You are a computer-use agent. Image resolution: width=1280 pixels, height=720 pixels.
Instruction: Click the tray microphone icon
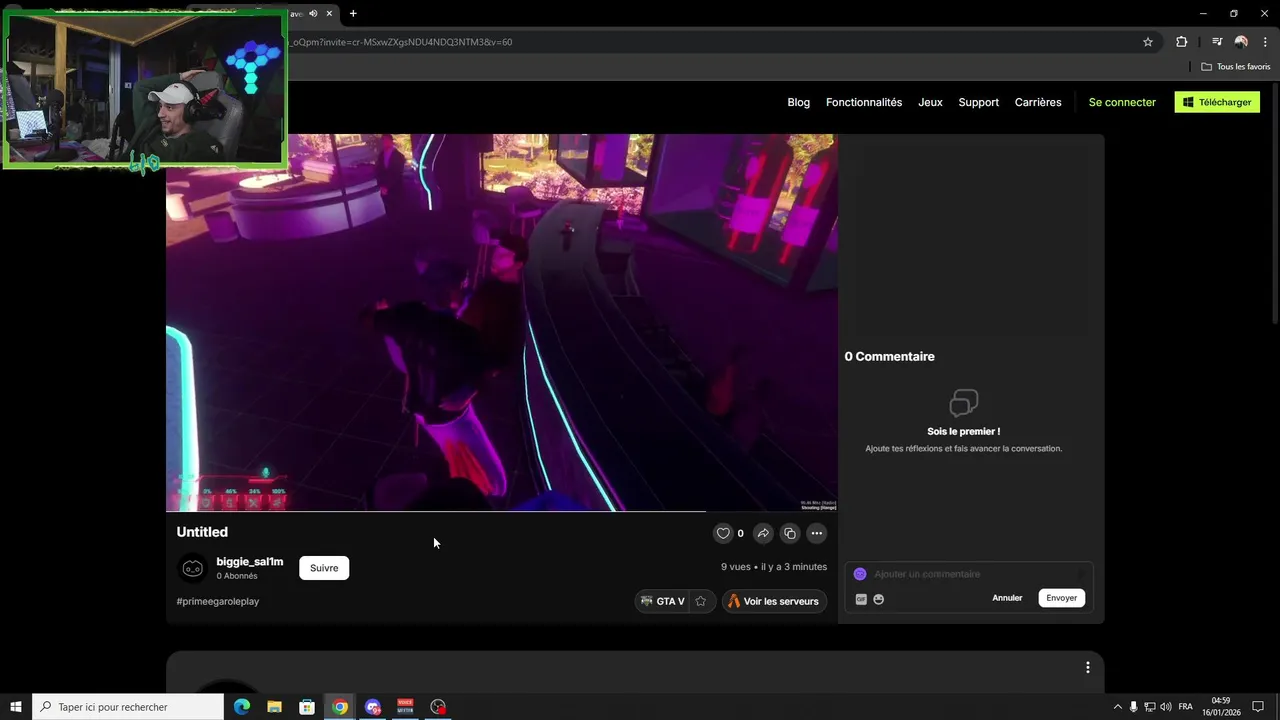[1133, 707]
